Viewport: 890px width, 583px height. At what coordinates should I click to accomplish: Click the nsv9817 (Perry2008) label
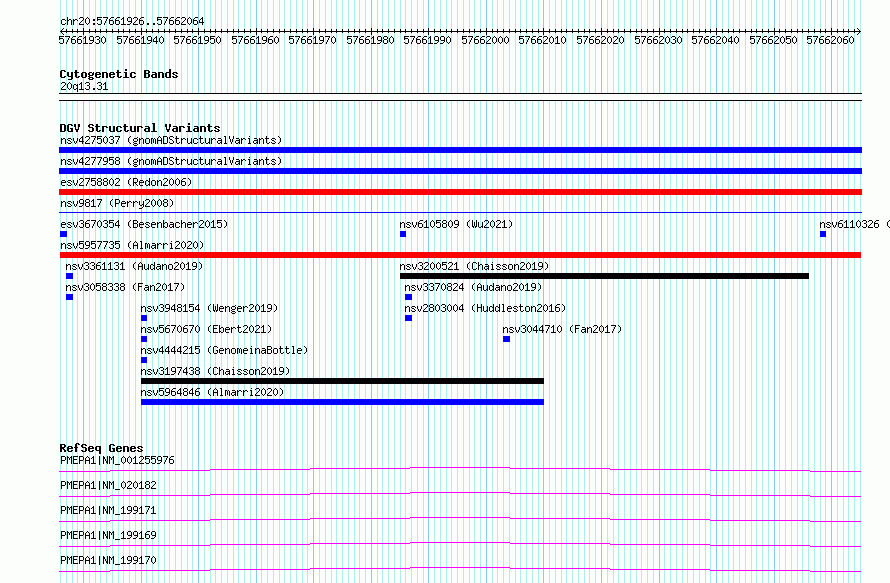(x=117, y=203)
